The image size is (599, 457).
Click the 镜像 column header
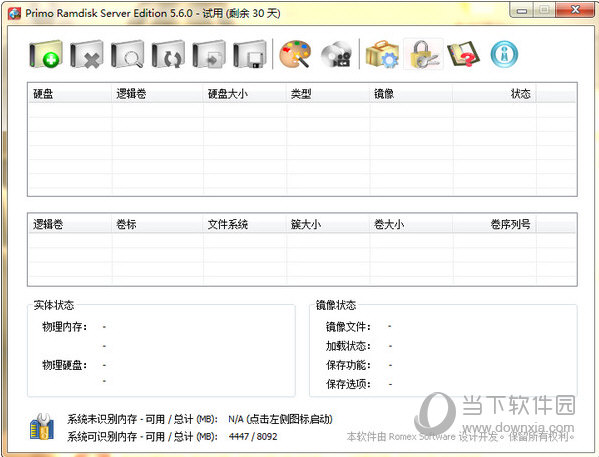point(411,94)
